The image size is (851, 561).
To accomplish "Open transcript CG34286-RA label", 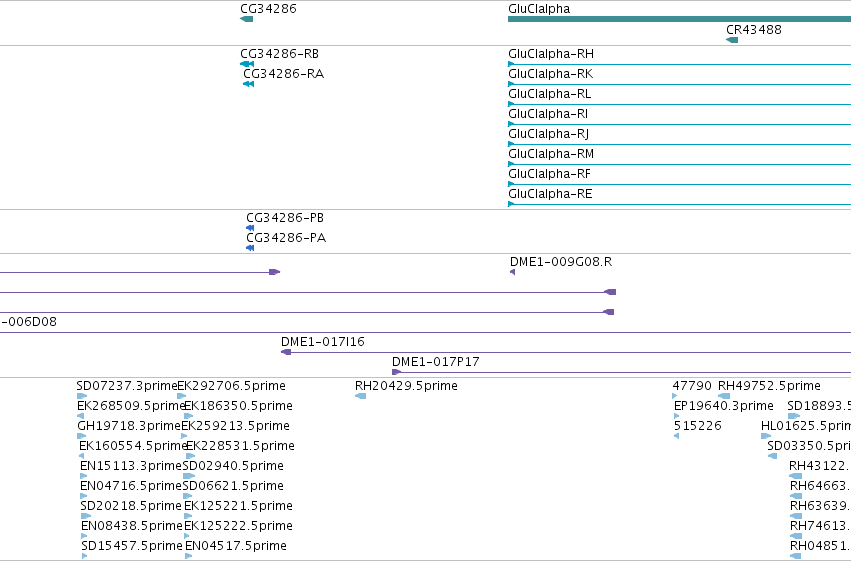I will click(283, 74).
